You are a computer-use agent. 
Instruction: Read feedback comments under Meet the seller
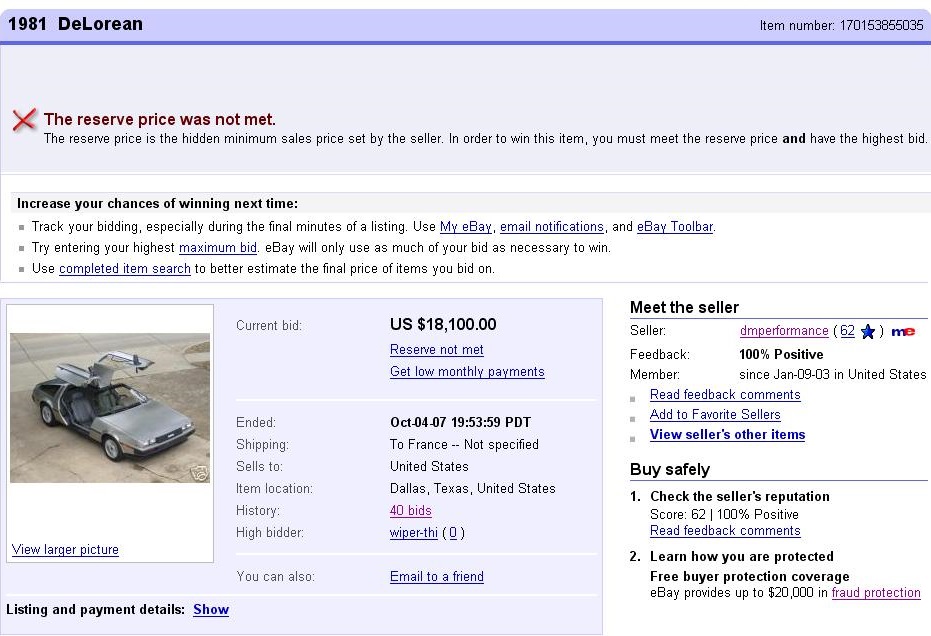click(725, 395)
